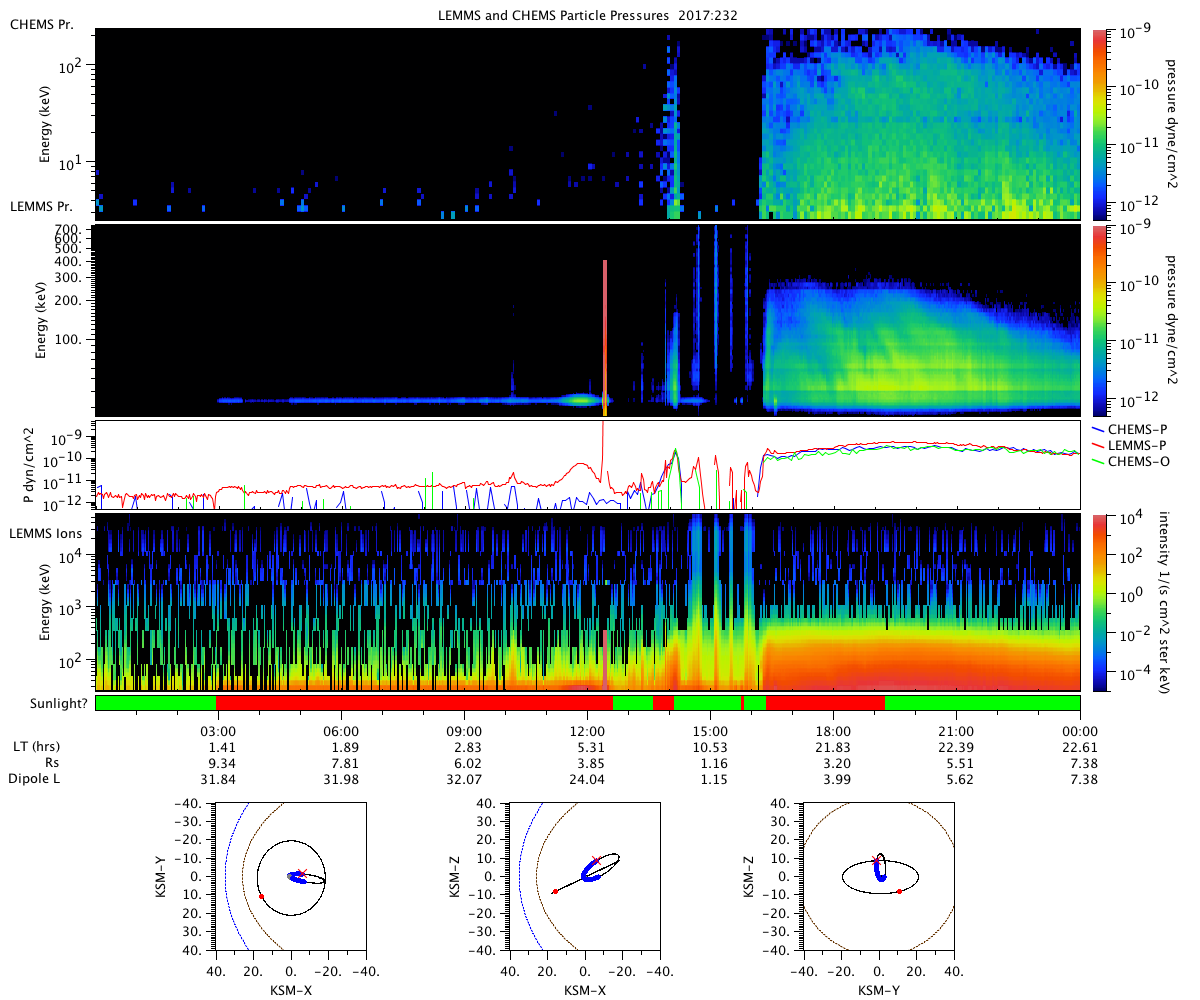
Task: Click the LT value 10.53
Action: (x=710, y=747)
